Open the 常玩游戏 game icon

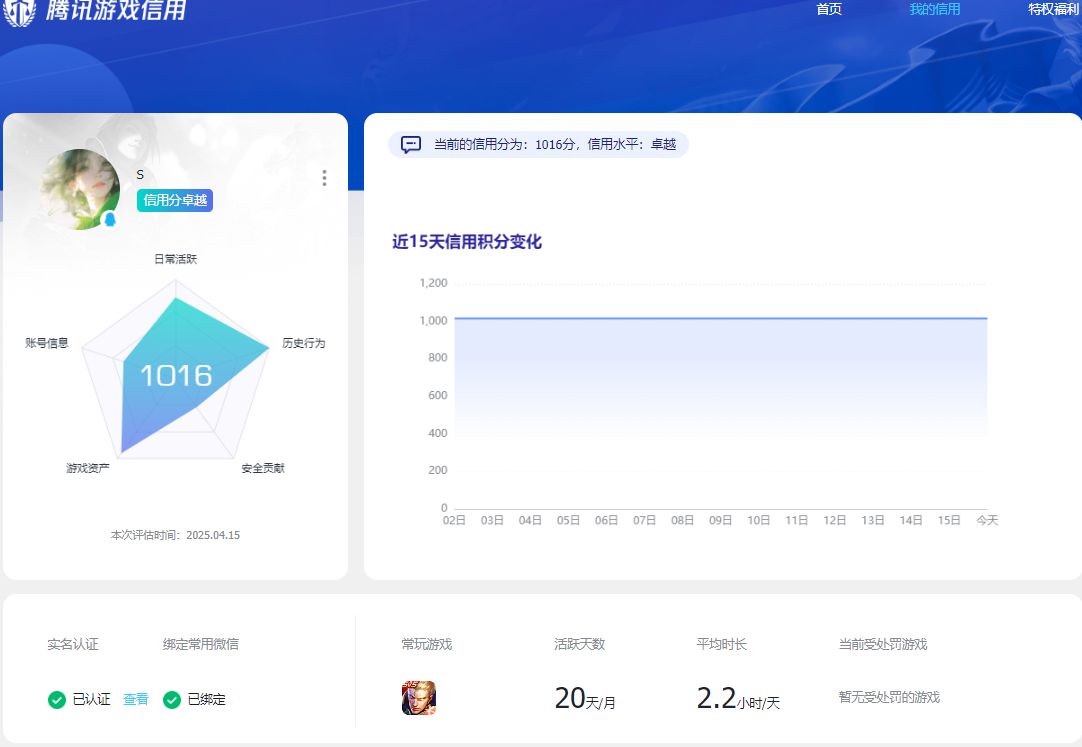point(419,698)
